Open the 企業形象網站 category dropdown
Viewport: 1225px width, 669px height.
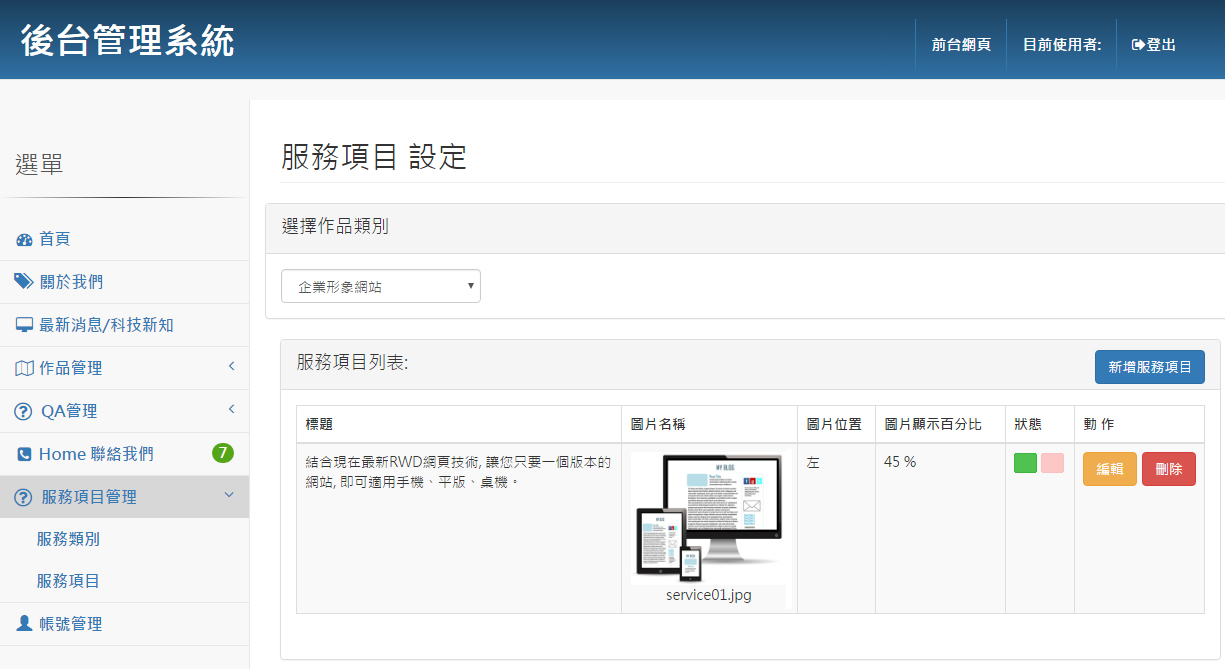click(x=381, y=286)
